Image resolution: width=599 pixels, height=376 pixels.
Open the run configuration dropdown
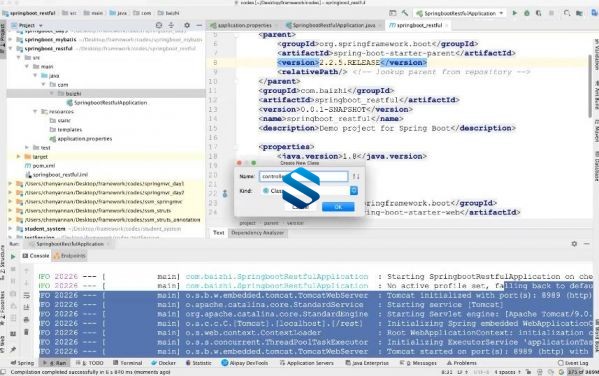pos(460,13)
